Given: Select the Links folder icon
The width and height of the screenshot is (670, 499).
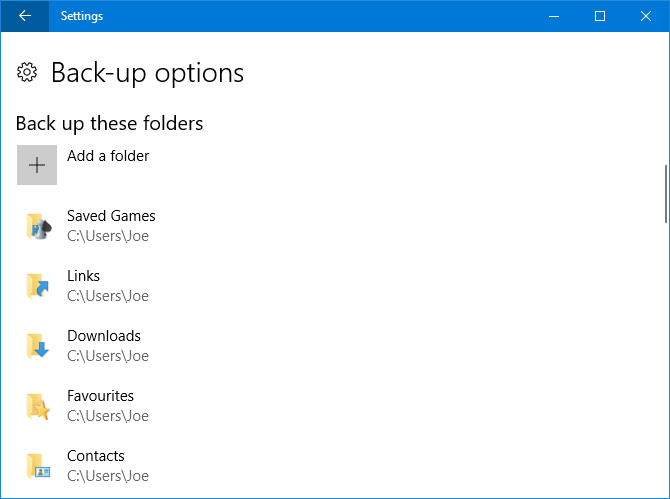Looking at the screenshot, I should 37,286.
